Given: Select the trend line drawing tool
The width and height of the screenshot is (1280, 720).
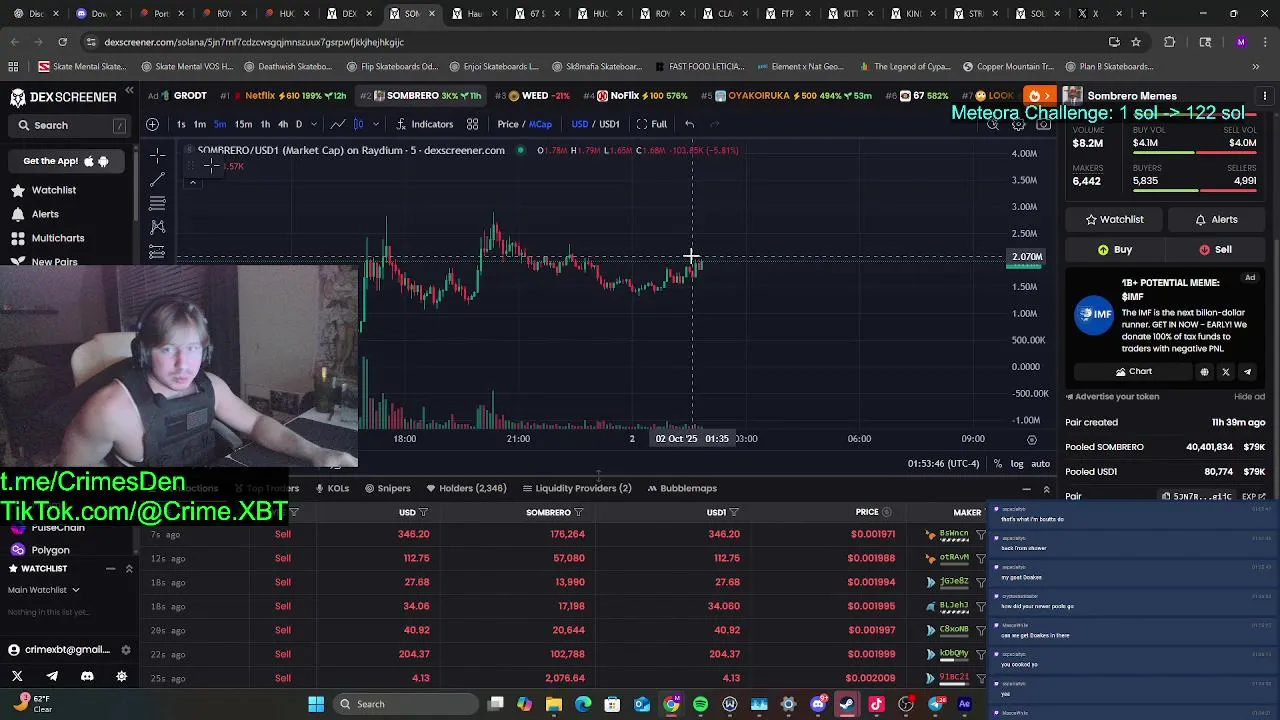Looking at the screenshot, I should (157, 179).
